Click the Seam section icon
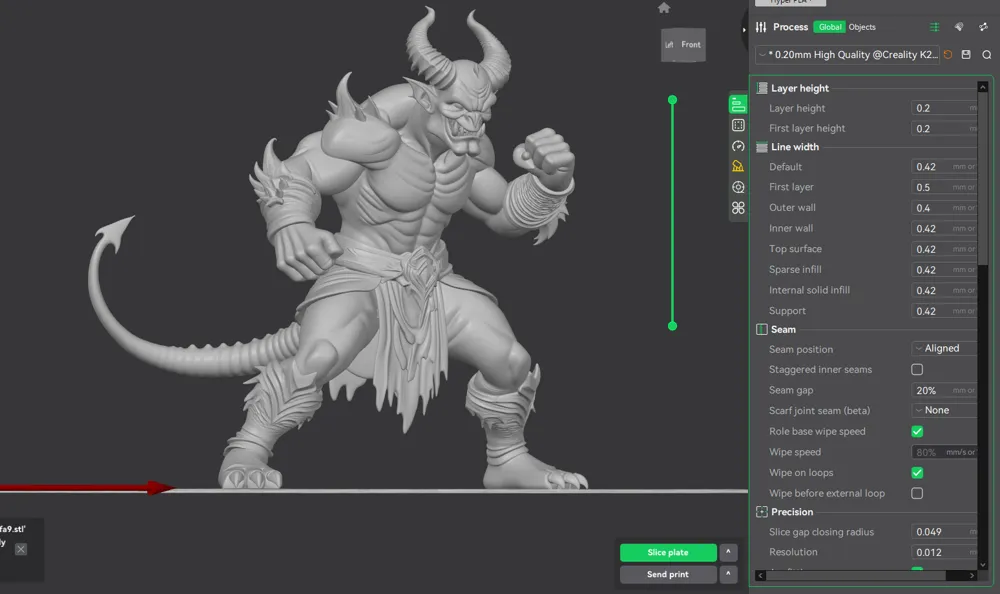The height and width of the screenshot is (594, 1000). 761,329
